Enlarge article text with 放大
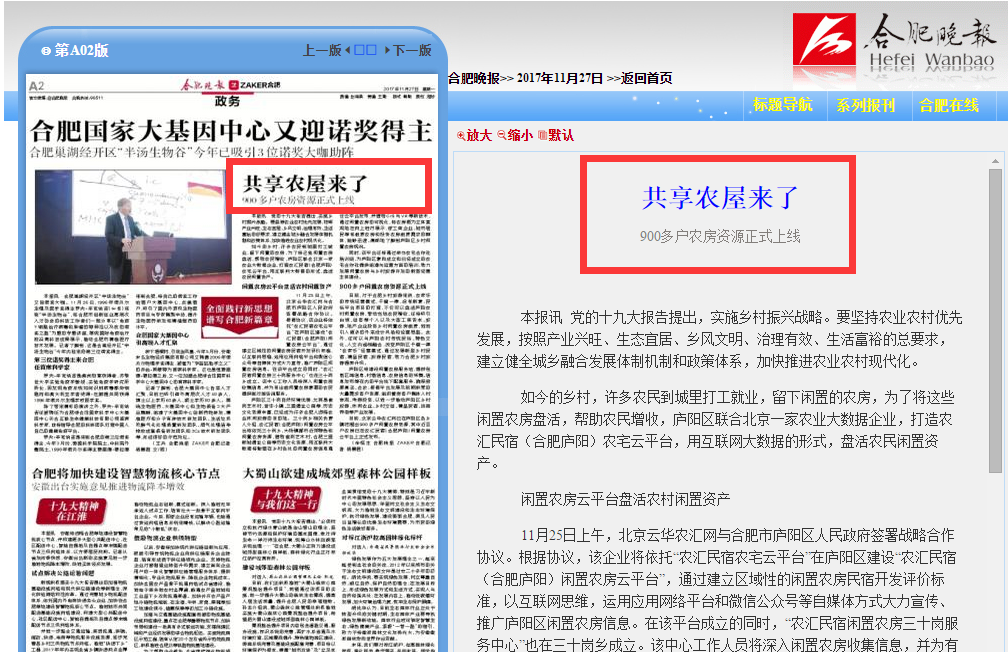 [474, 135]
